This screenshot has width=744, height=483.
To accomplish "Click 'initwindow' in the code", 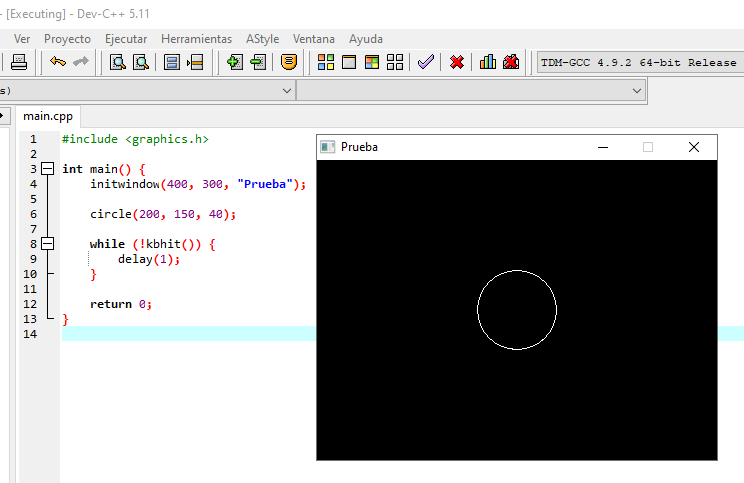I will pyautogui.click(x=125, y=184).
